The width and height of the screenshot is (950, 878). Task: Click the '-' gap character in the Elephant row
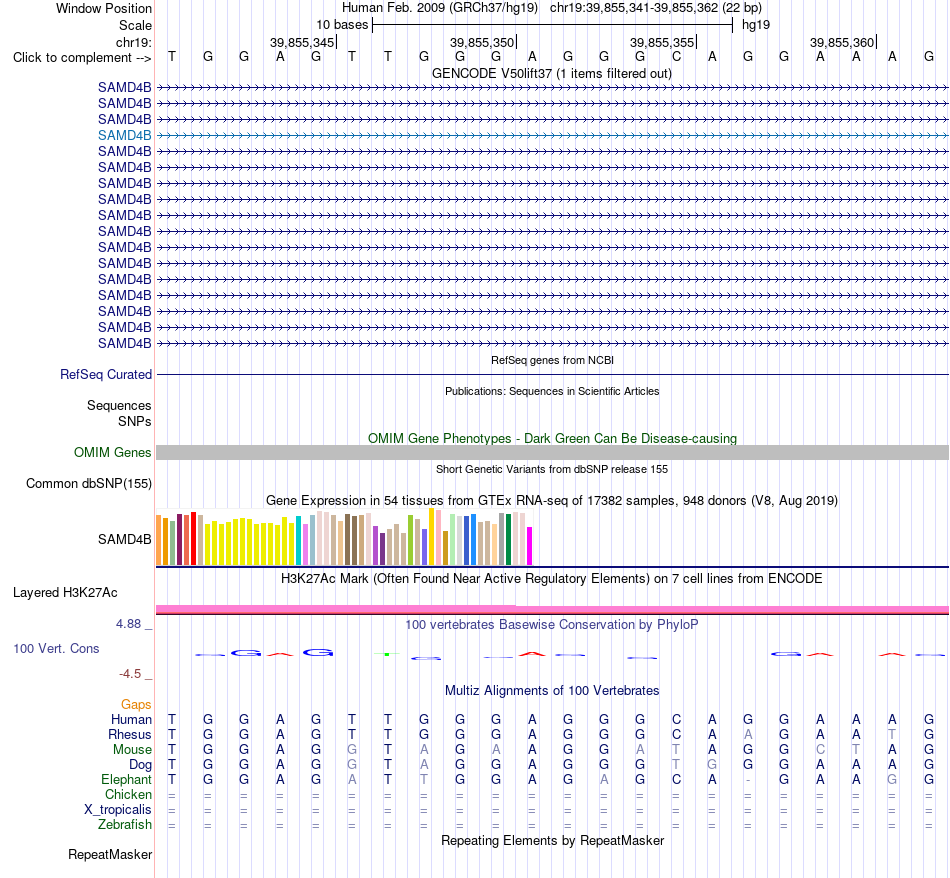[x=748, y=780]
